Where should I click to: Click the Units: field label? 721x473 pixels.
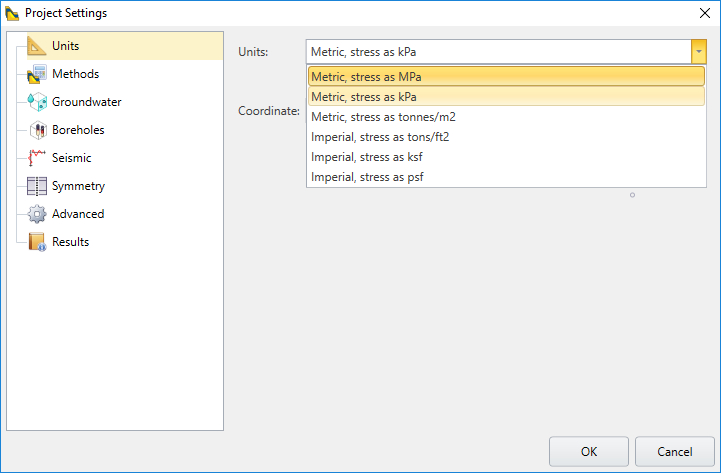point(253,52)
